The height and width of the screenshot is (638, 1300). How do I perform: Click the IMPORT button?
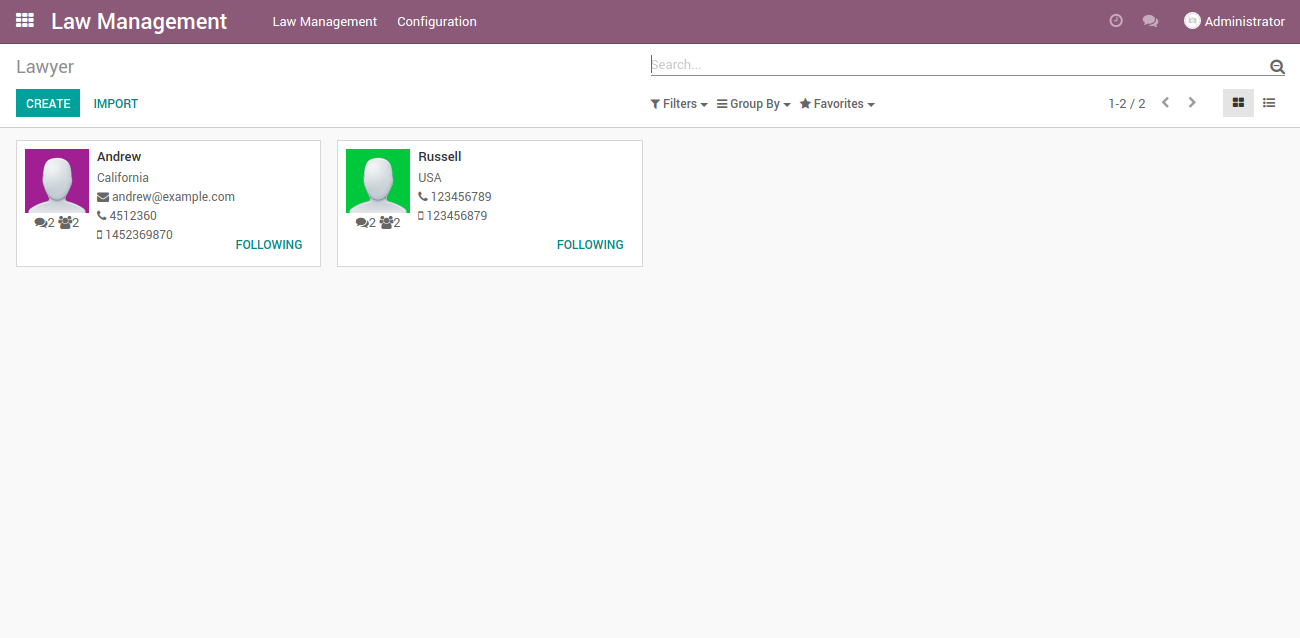click(x=116, y=103)
